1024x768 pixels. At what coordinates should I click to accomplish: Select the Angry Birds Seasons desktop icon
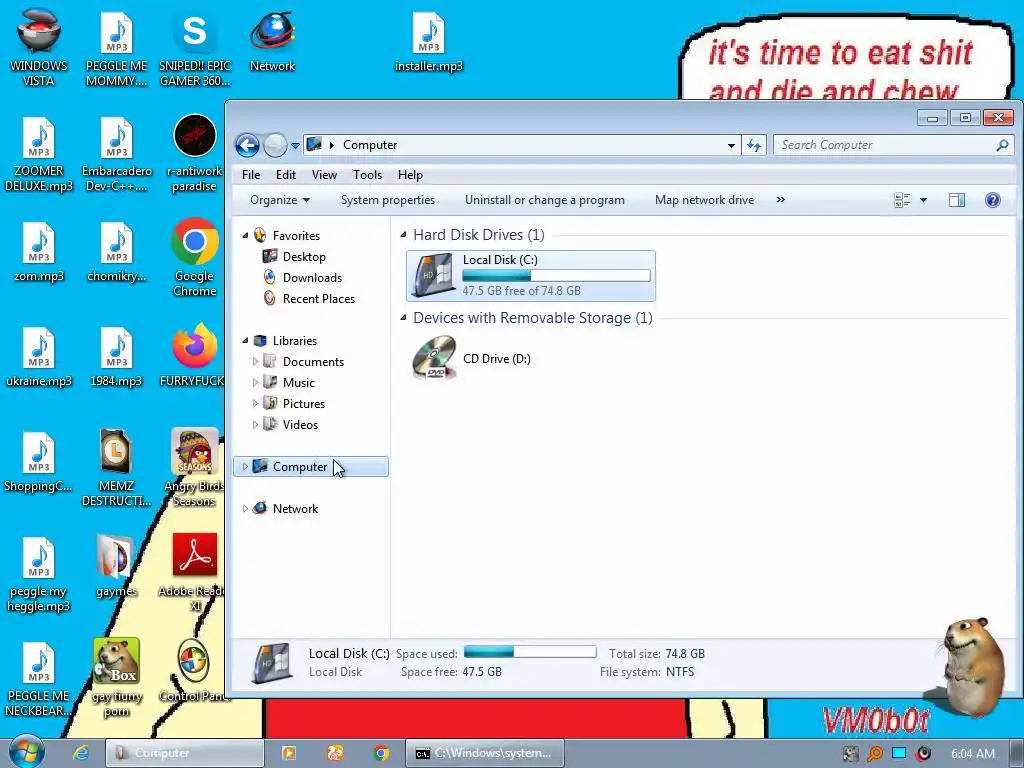tap(195, 468)
